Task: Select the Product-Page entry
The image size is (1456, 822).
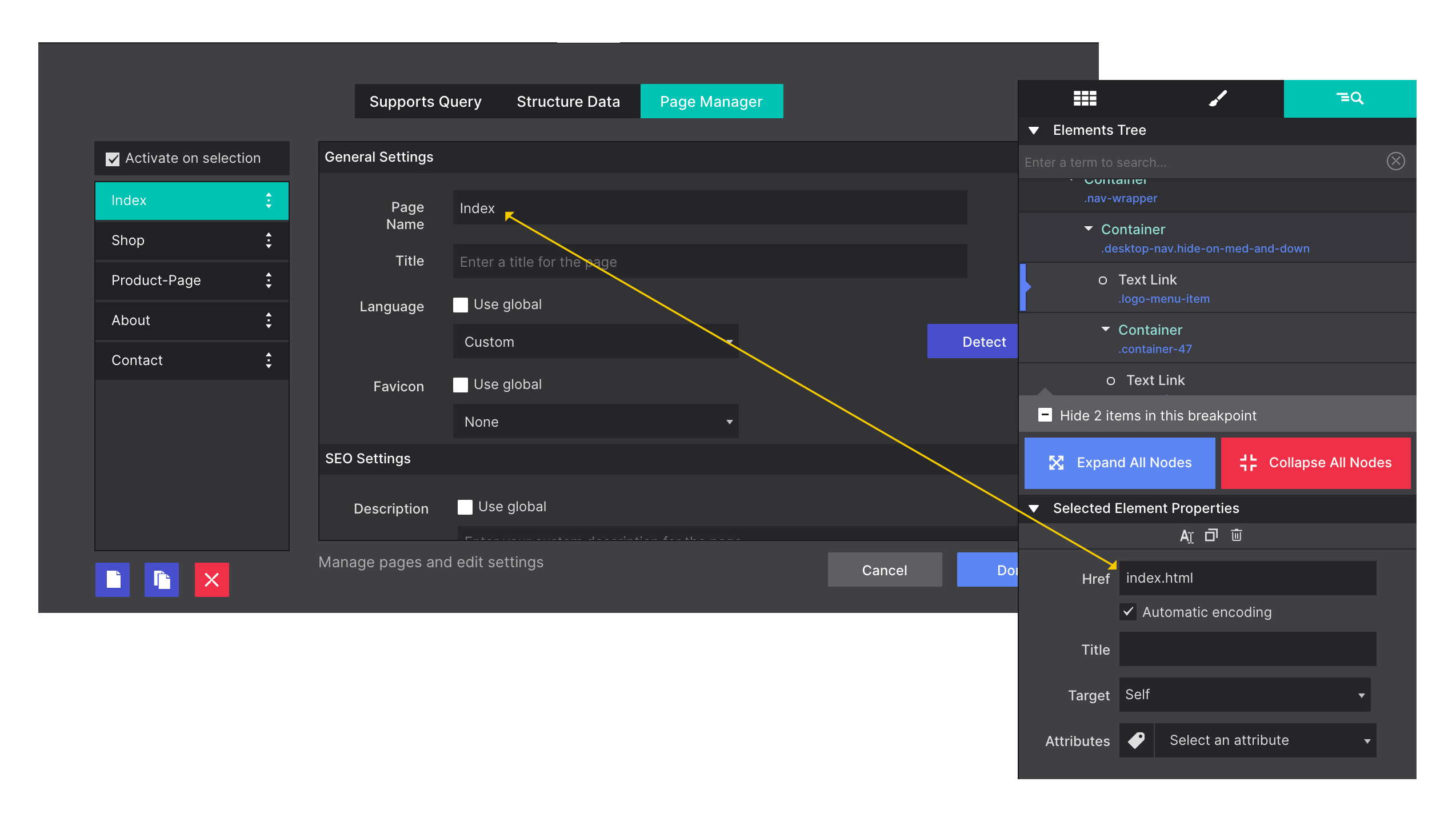Action: [191, 280]
